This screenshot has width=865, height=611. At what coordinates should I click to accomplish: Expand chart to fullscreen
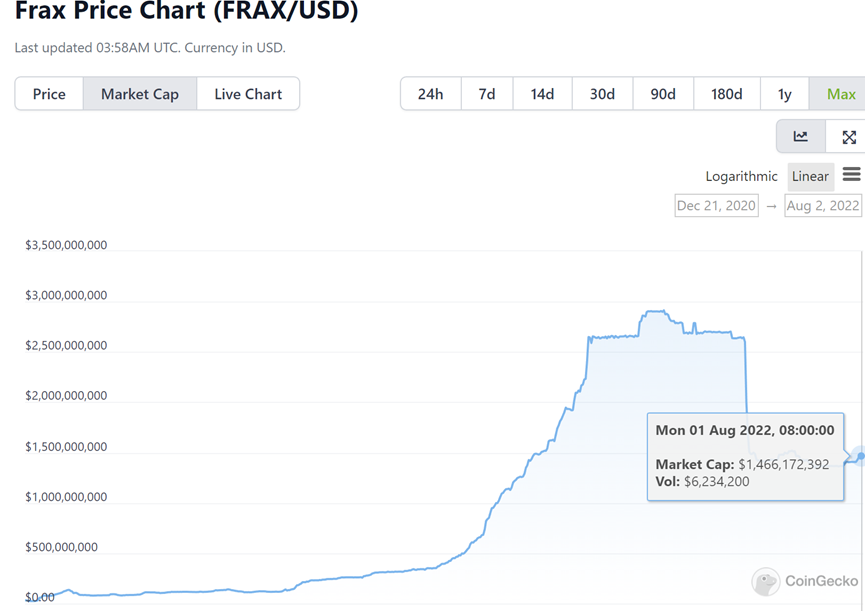(x=848, y=137)
